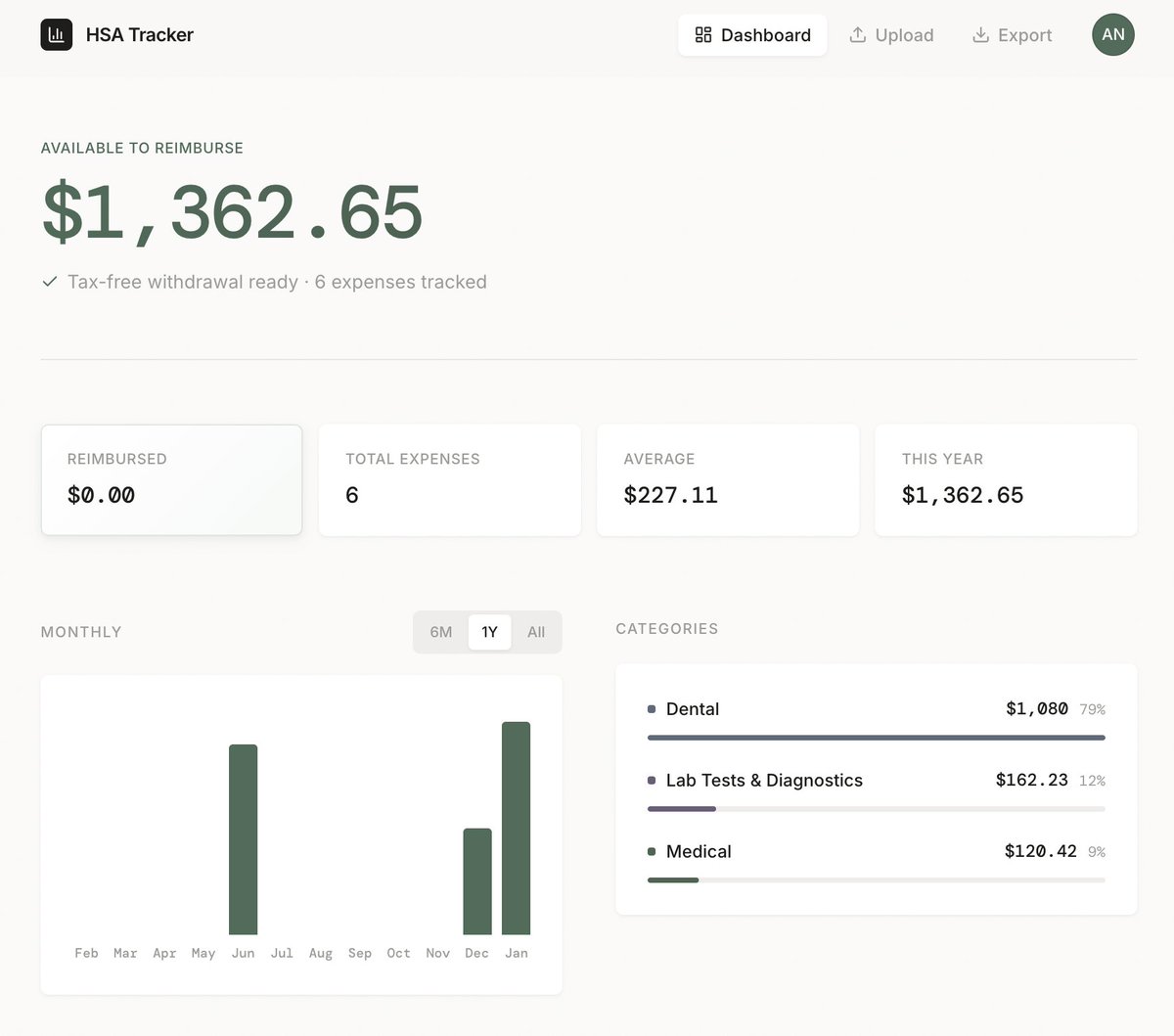The width and height of the screenshot is (1174, 1036).
Task: Click the Dashboard grid icon
Action: (703, 35)
